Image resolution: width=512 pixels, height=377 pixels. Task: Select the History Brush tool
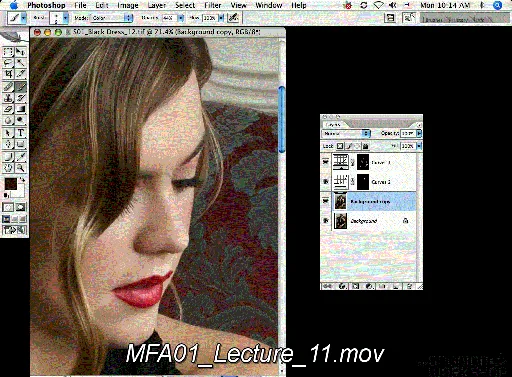point(20,98)
